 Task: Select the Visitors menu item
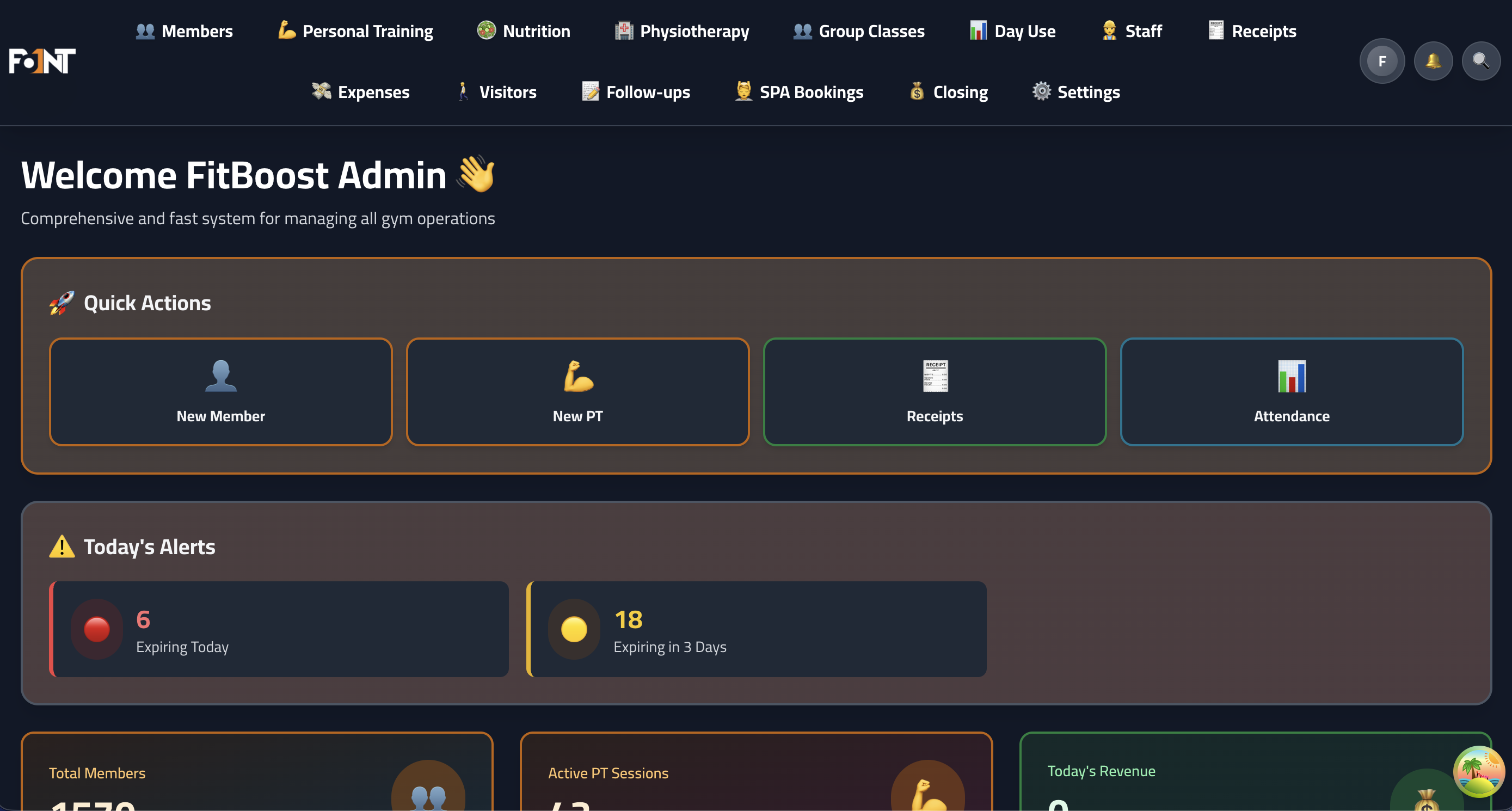tap(495, 91)
